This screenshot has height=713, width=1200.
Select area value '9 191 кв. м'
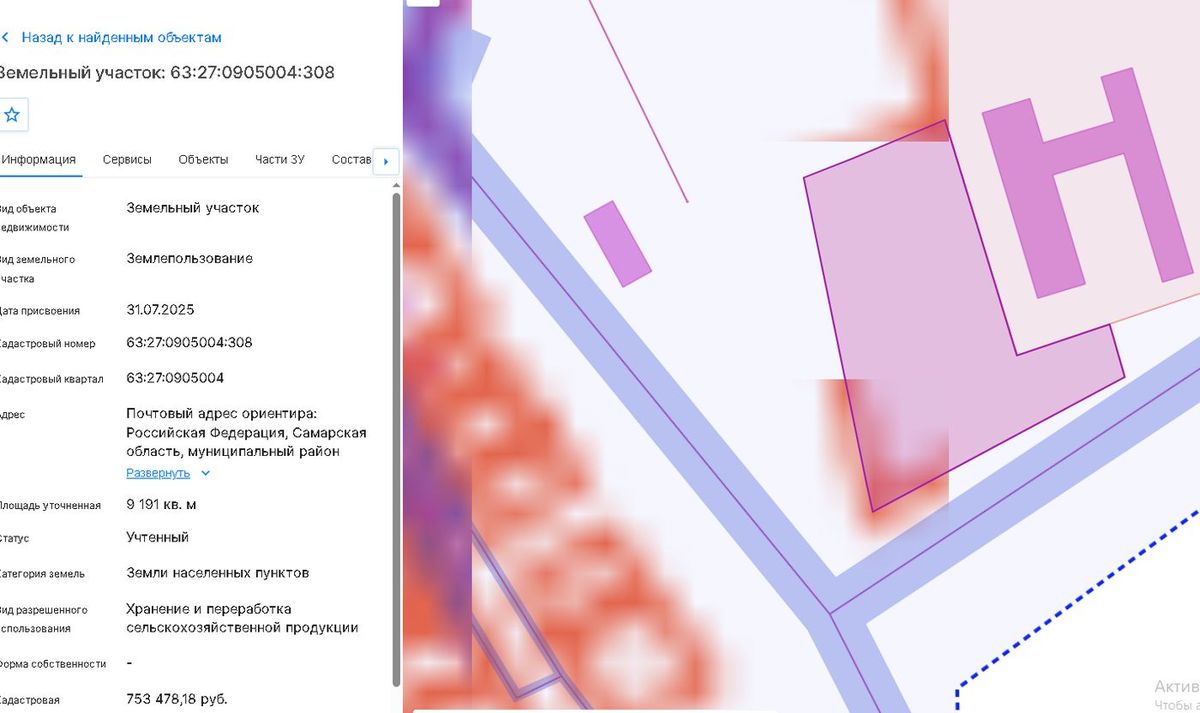pyautogui.click(x=161, y=504)
